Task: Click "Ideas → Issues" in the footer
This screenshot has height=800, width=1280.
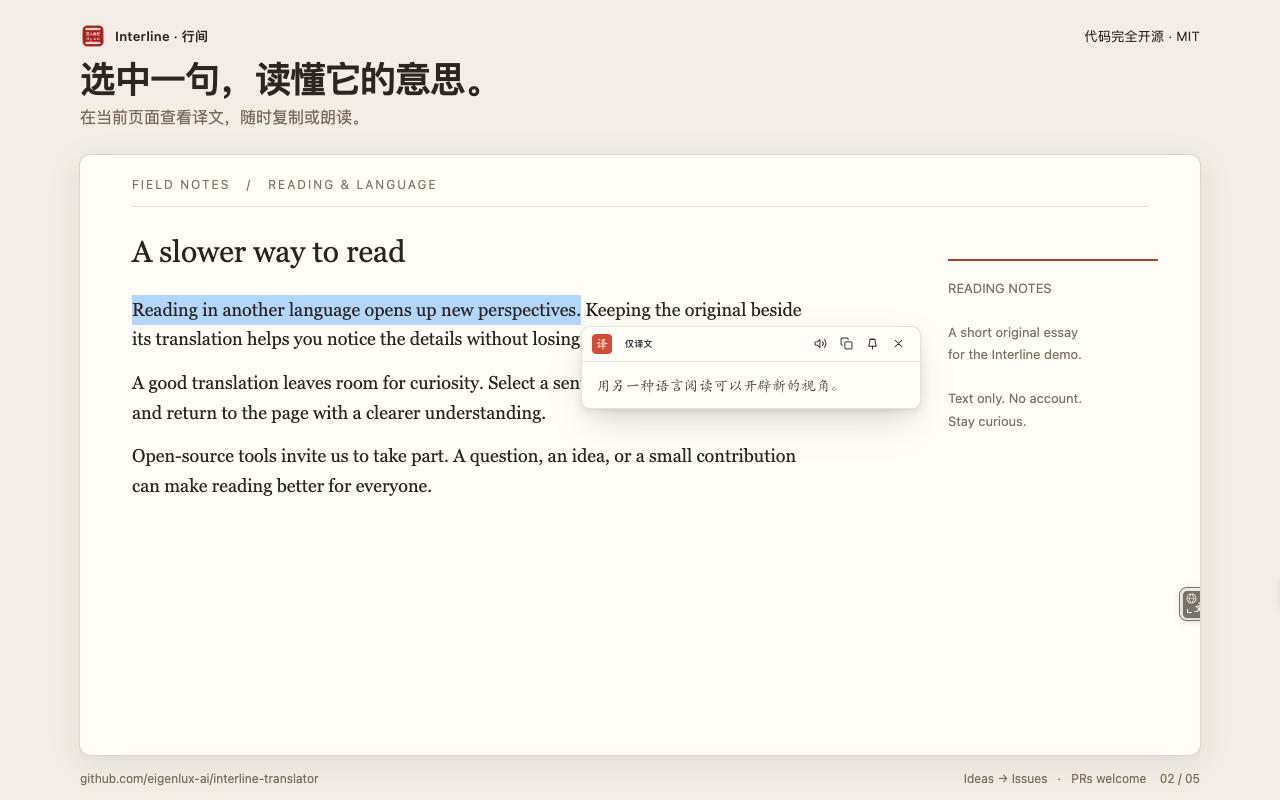Action: [x=1006, y=779]
